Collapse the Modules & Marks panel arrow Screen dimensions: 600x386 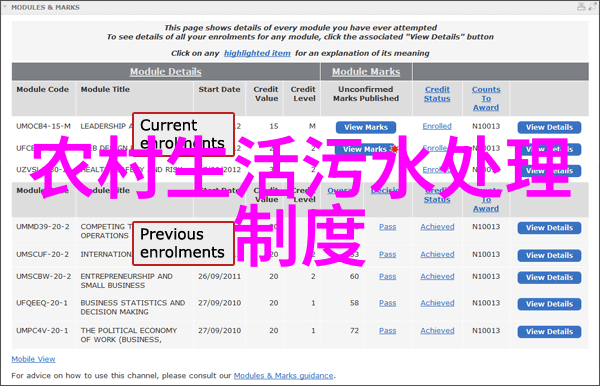[x=5, y=7]
